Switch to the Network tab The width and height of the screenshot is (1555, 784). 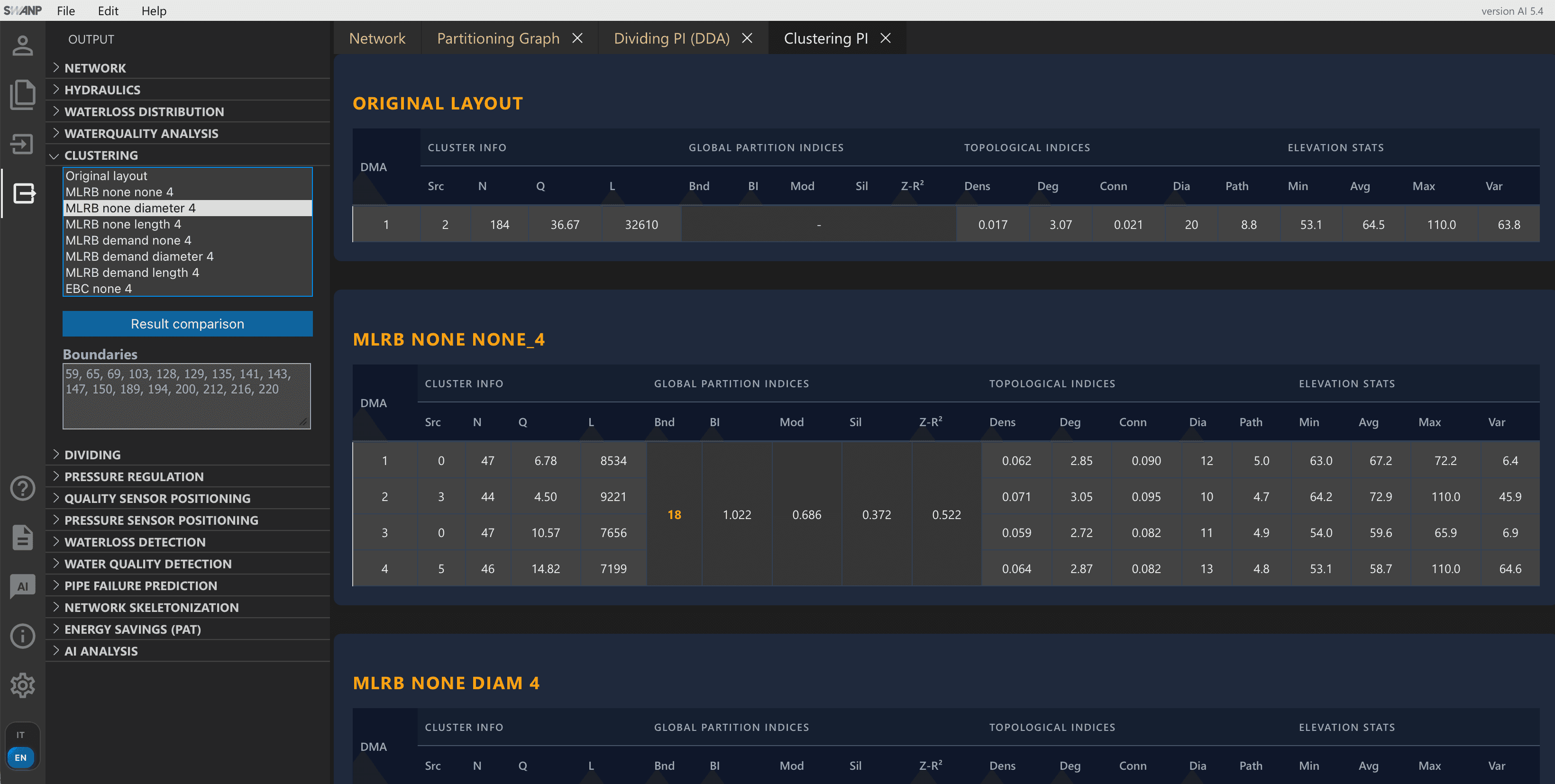tap(377, 38)
